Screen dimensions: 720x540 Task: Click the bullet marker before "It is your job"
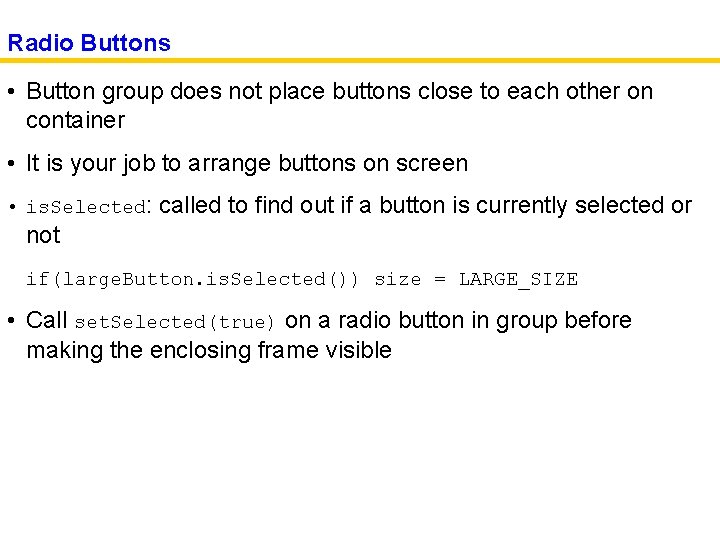tap(11, 164)
